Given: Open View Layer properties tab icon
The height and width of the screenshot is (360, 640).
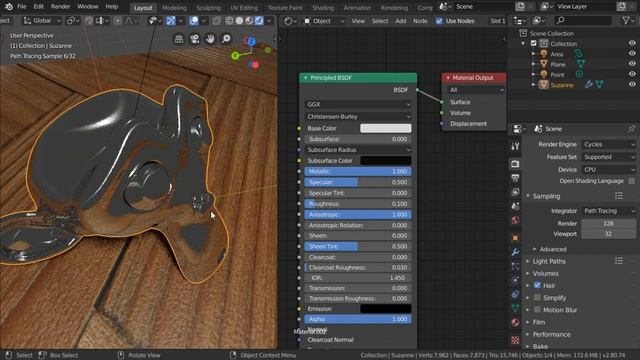Looking at the screenshot, I should coord(515,192).
